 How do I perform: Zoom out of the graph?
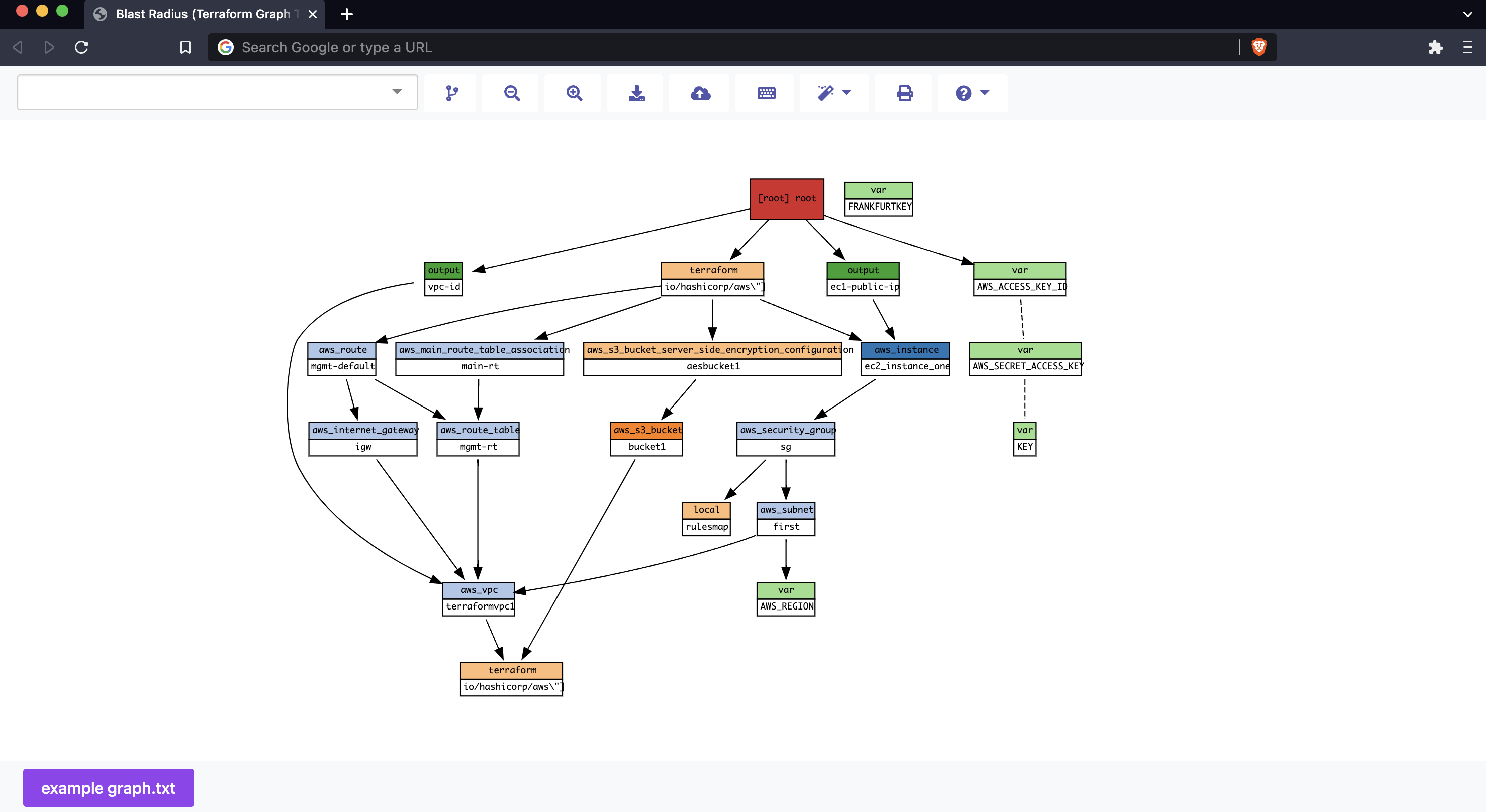click(512, 93)
